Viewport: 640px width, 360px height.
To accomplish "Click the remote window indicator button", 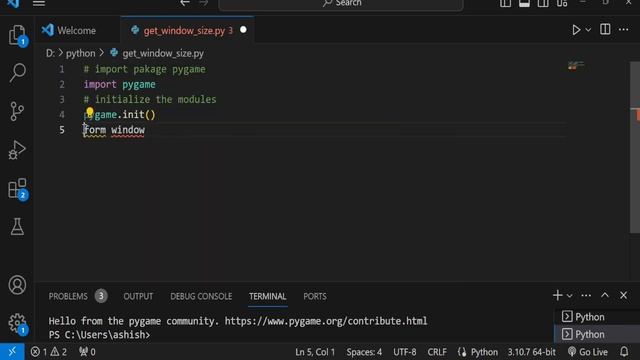I will coord(12,352).
